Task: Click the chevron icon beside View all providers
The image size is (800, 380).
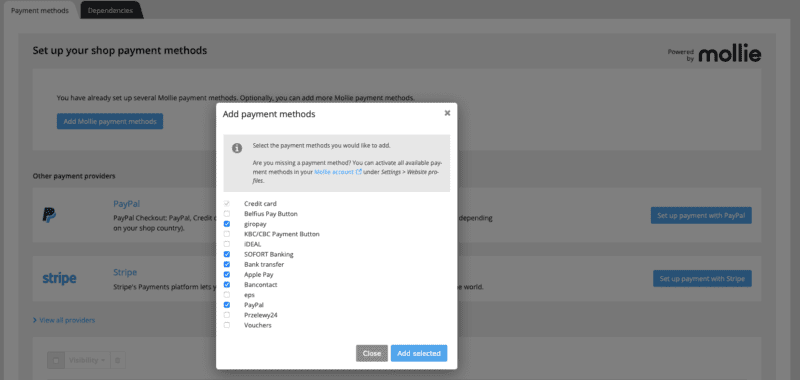Action: coord(35,320)
